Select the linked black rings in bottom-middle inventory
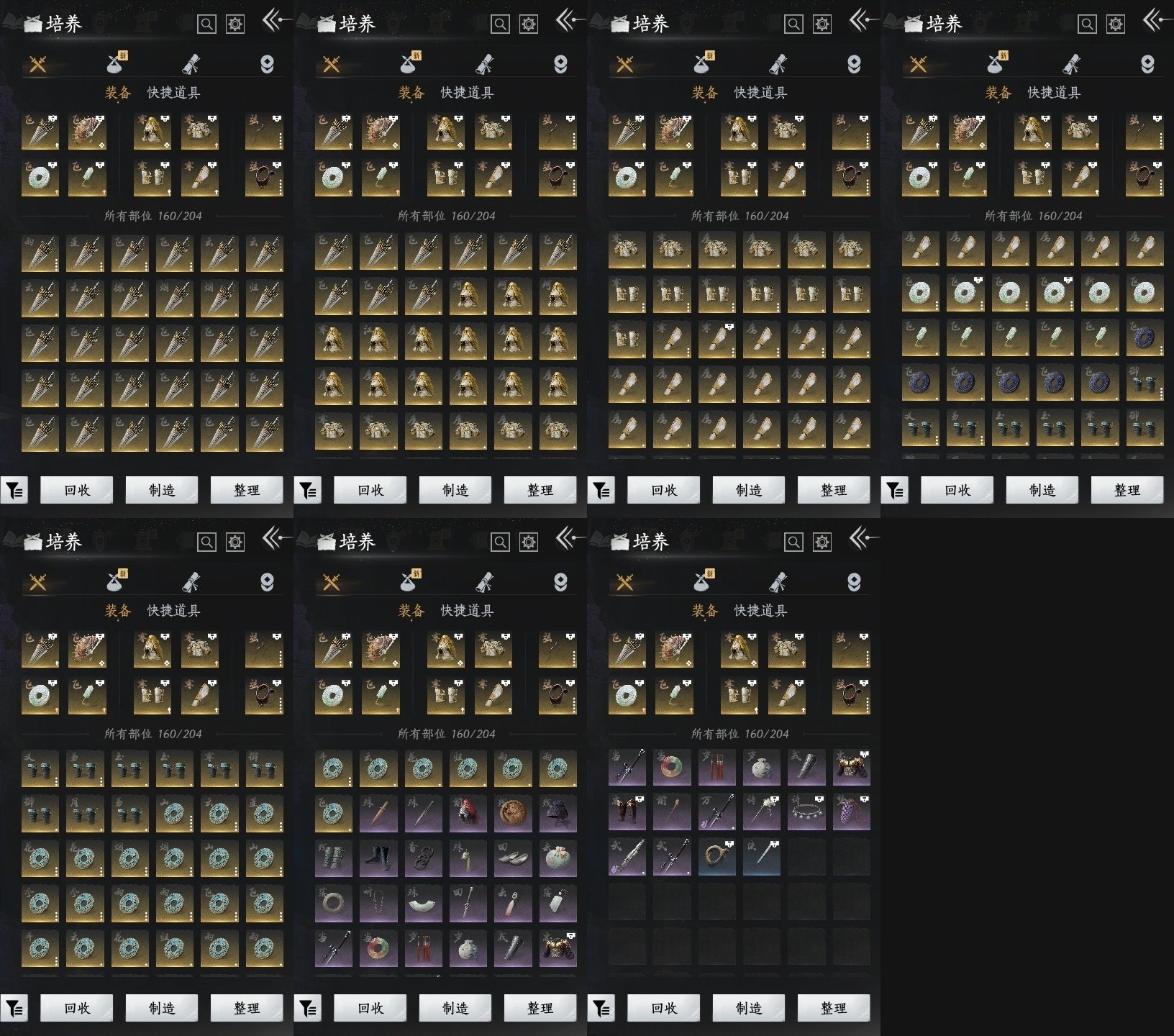 click(423, 858)
